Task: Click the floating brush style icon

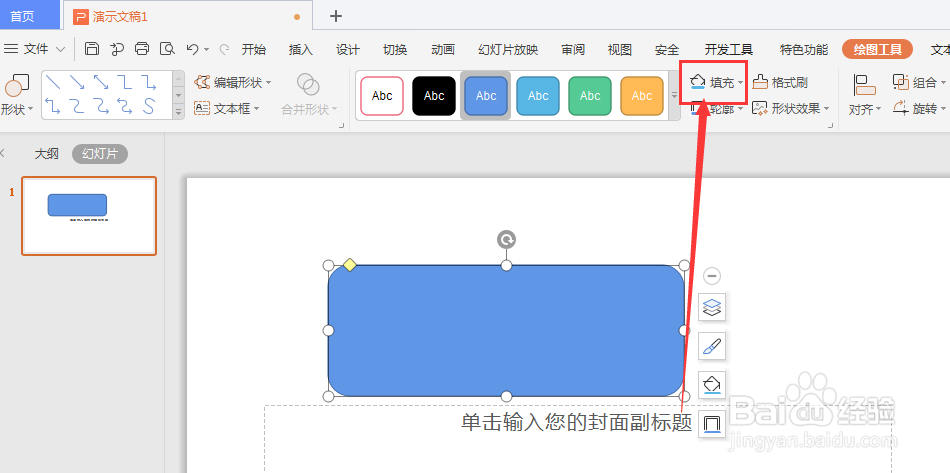Action: (x=712, y=346)
